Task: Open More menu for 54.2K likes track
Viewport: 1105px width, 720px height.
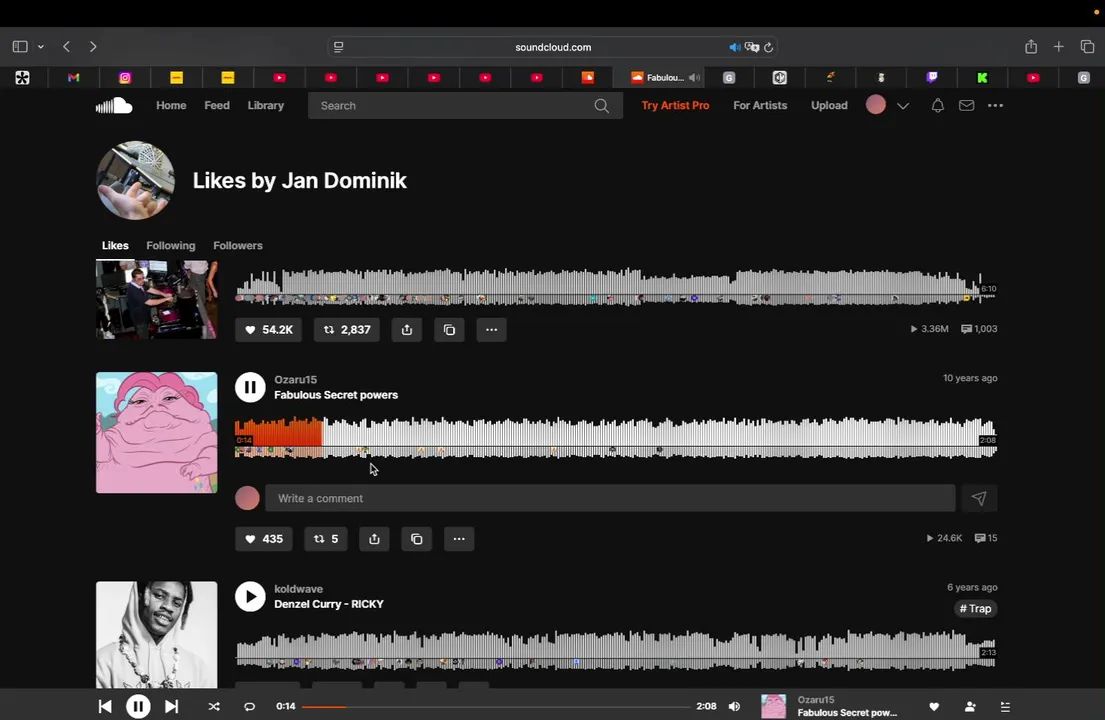Action: tap(491, 329)
